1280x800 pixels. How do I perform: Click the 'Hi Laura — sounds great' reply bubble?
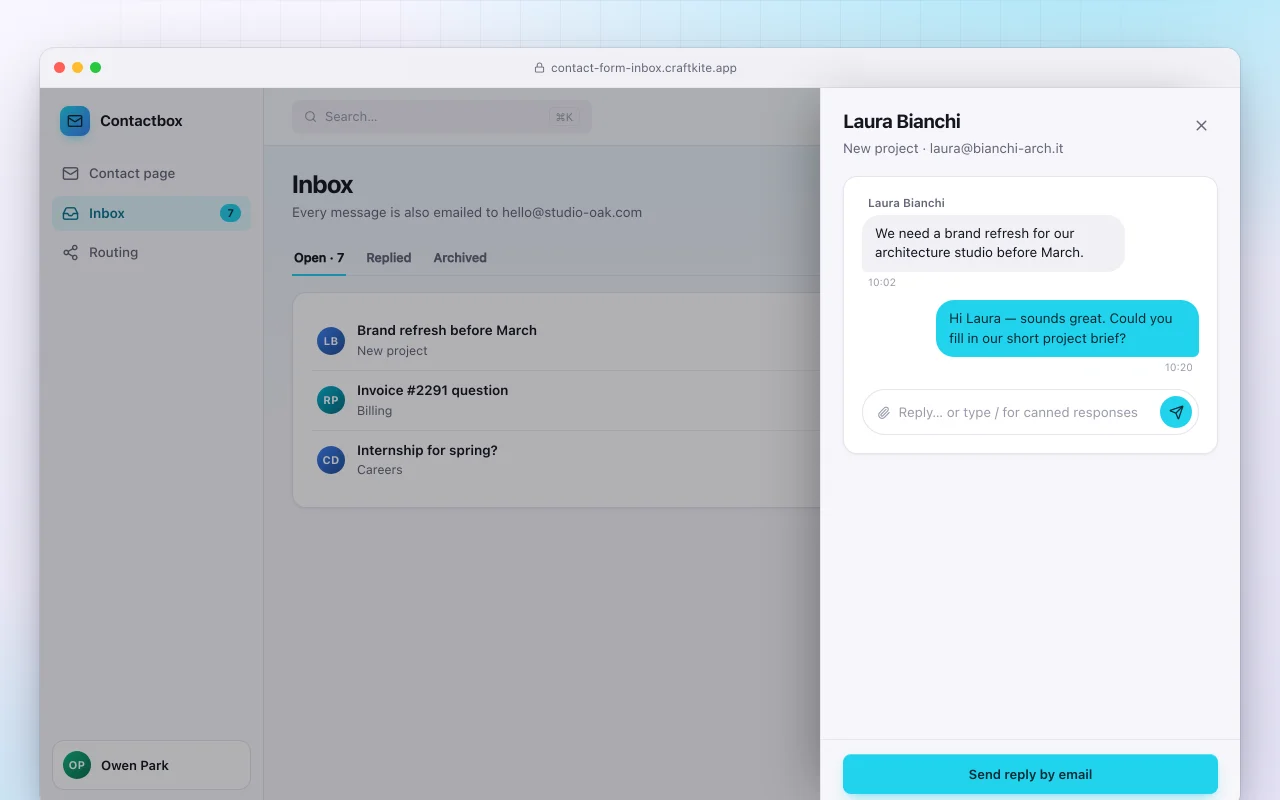tap(1067, 328)
